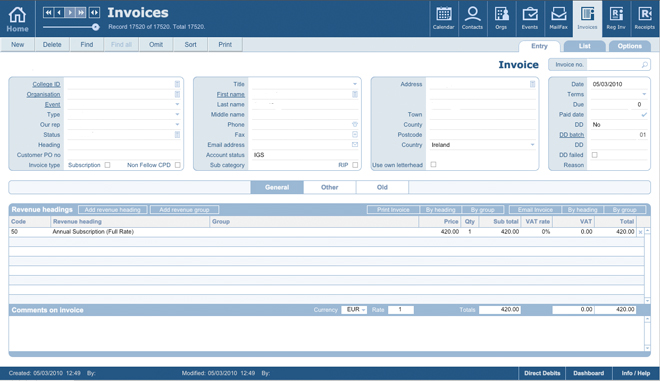660x381 pixels.
Task: Create a New invoice record
Action: (x=17, y=45)
